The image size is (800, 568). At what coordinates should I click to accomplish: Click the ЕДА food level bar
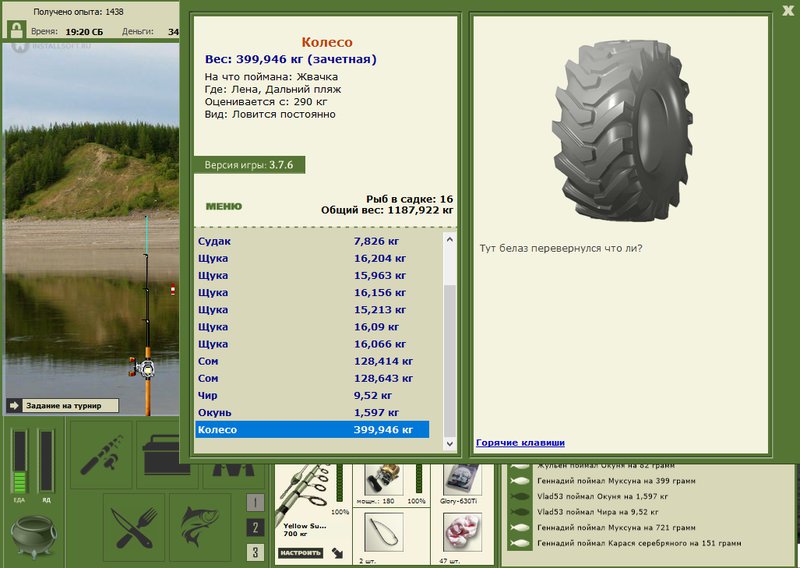(x=19, y=462)
